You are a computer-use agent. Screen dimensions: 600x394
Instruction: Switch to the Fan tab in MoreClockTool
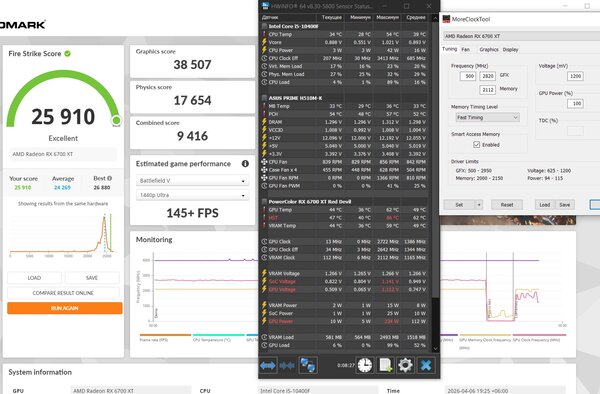(465, 49)
